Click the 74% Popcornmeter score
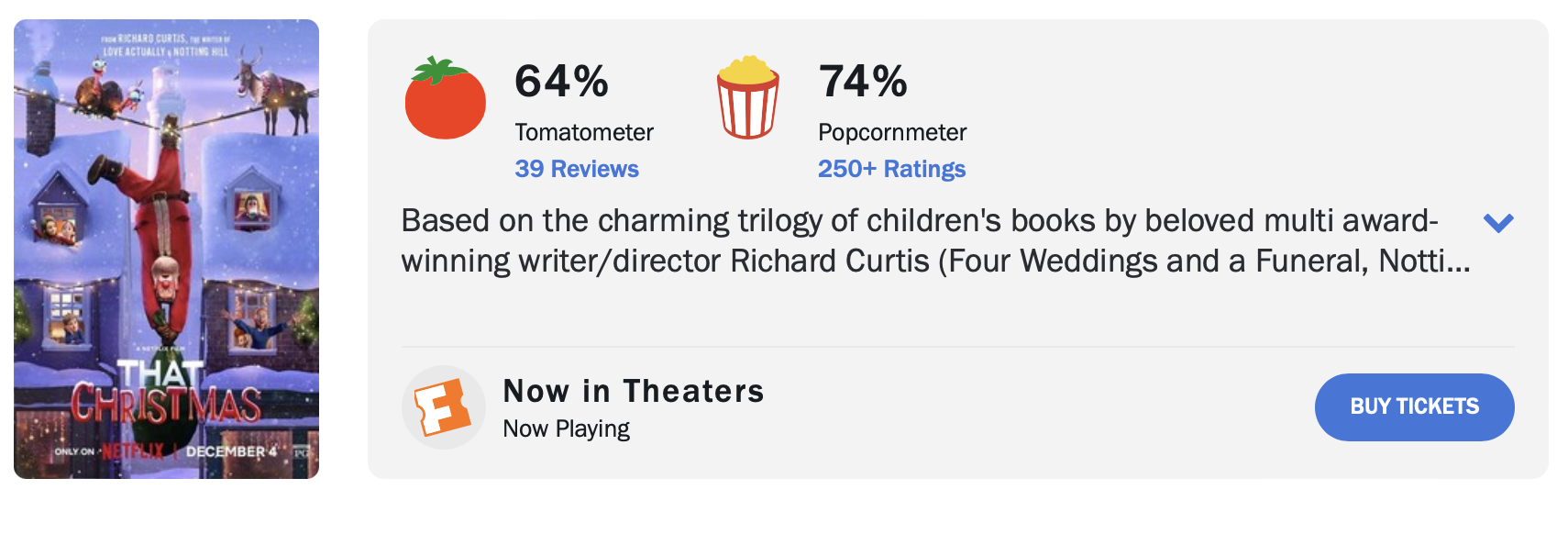 click(863, 81)
